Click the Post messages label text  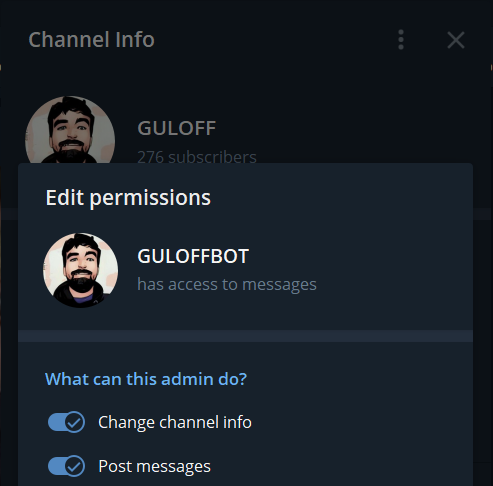[x=154, y=466]
